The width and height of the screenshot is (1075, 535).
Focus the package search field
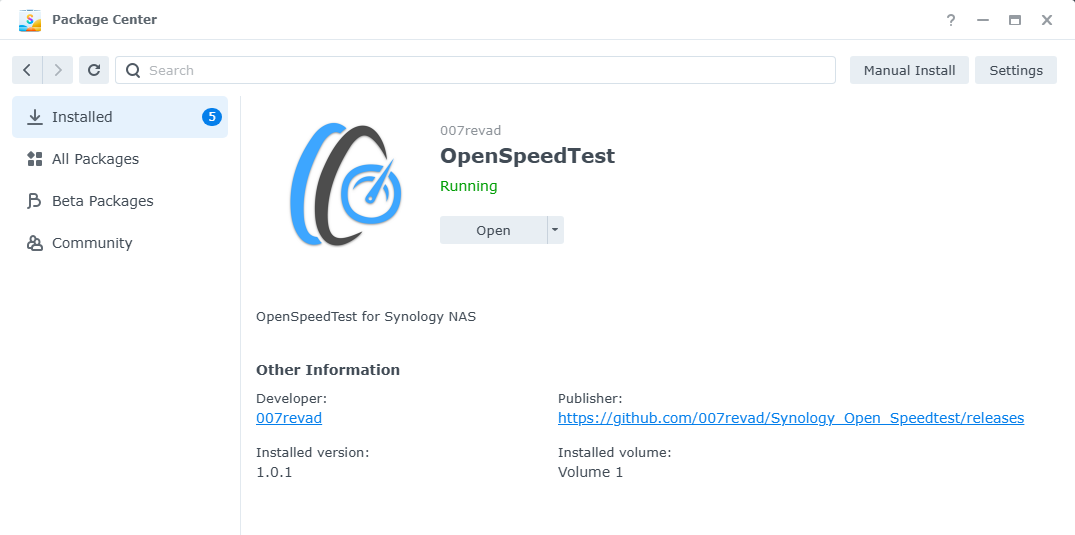(480, 70)
